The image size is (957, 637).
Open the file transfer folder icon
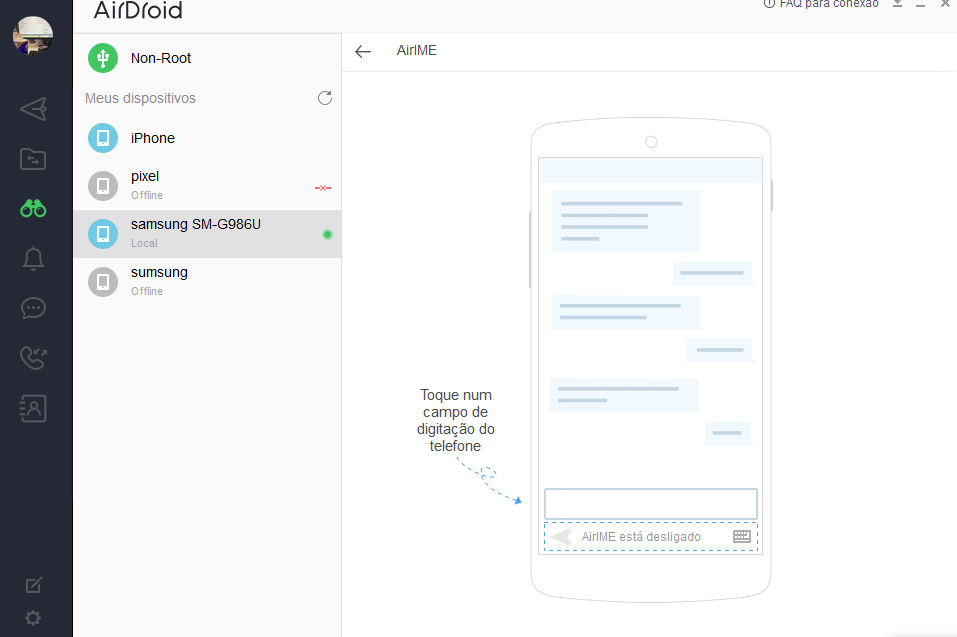point(33,158)
